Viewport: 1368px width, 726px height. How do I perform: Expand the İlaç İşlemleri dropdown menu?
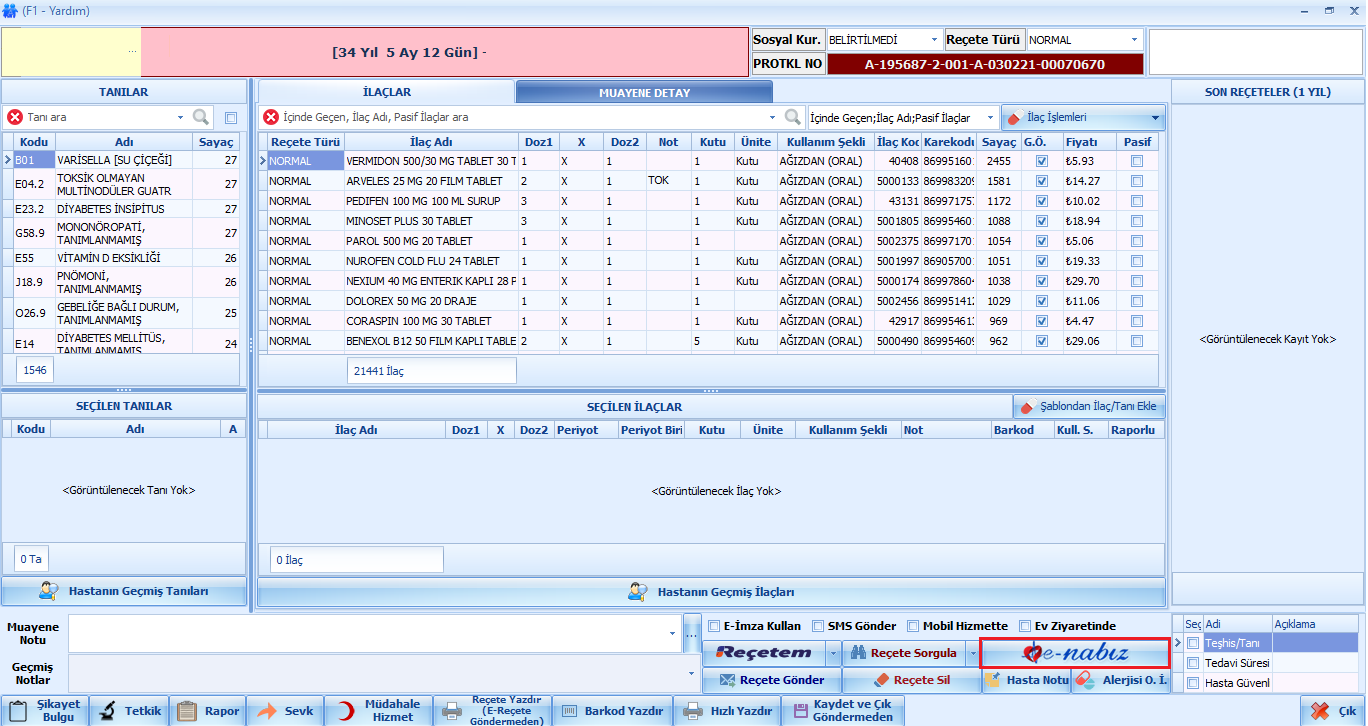click(x=1155, y=118)
